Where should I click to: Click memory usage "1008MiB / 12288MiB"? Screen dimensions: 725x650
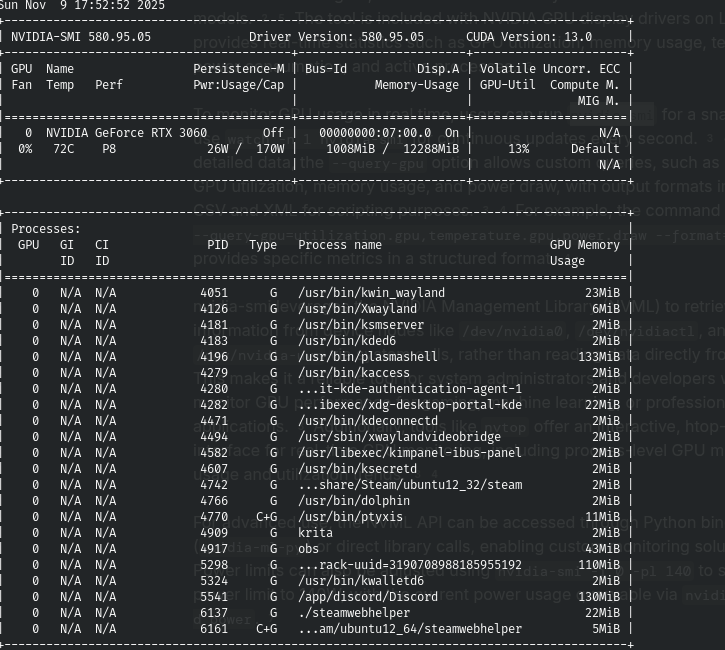(393, 149)
